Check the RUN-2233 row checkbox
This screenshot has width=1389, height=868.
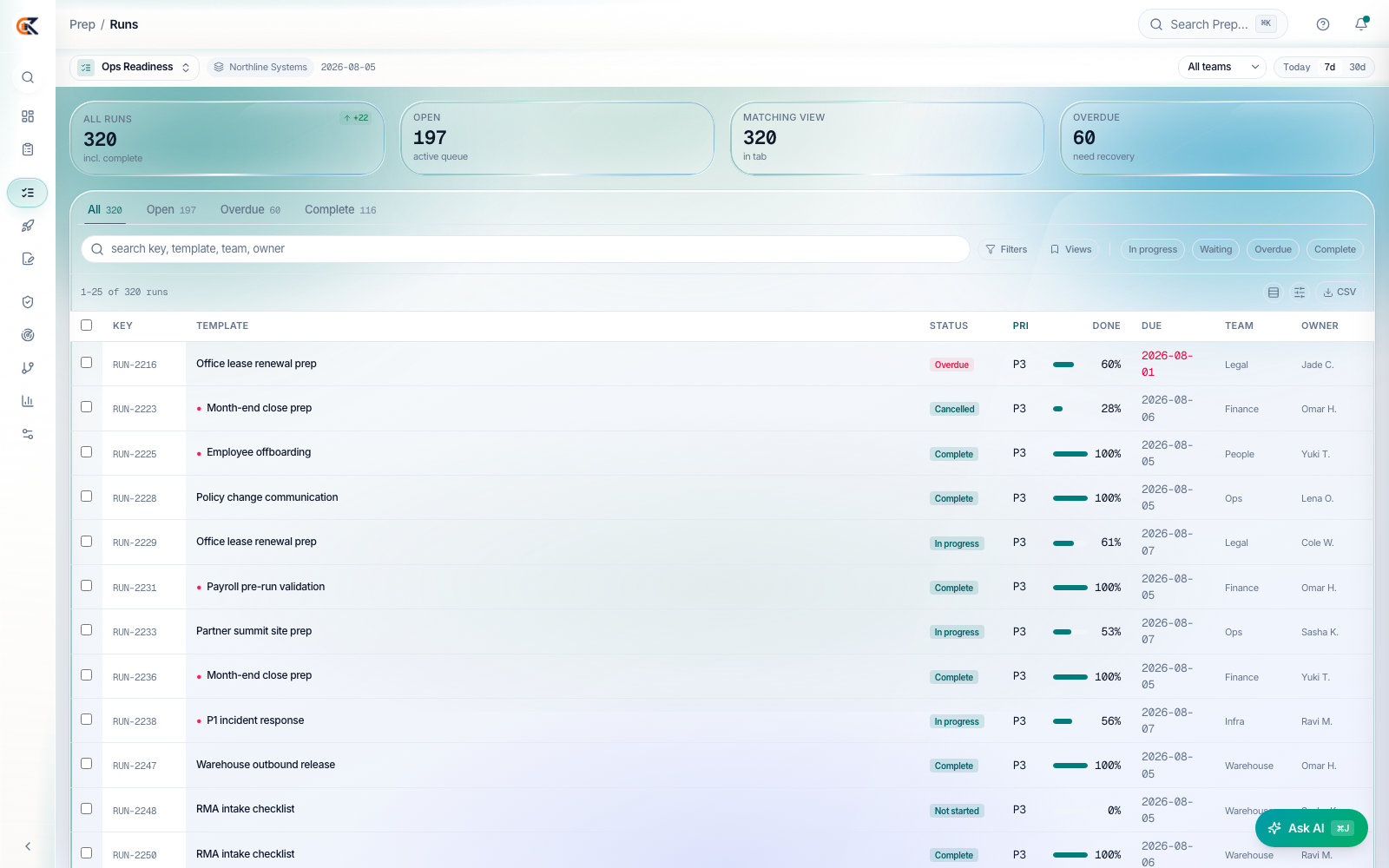[x=86, y=629]
